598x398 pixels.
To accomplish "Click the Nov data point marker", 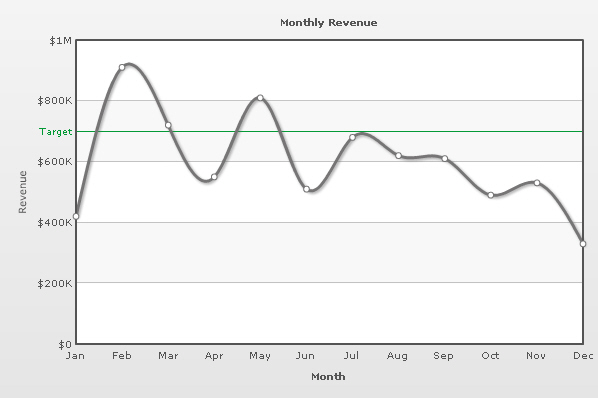I will pos(537,183).
